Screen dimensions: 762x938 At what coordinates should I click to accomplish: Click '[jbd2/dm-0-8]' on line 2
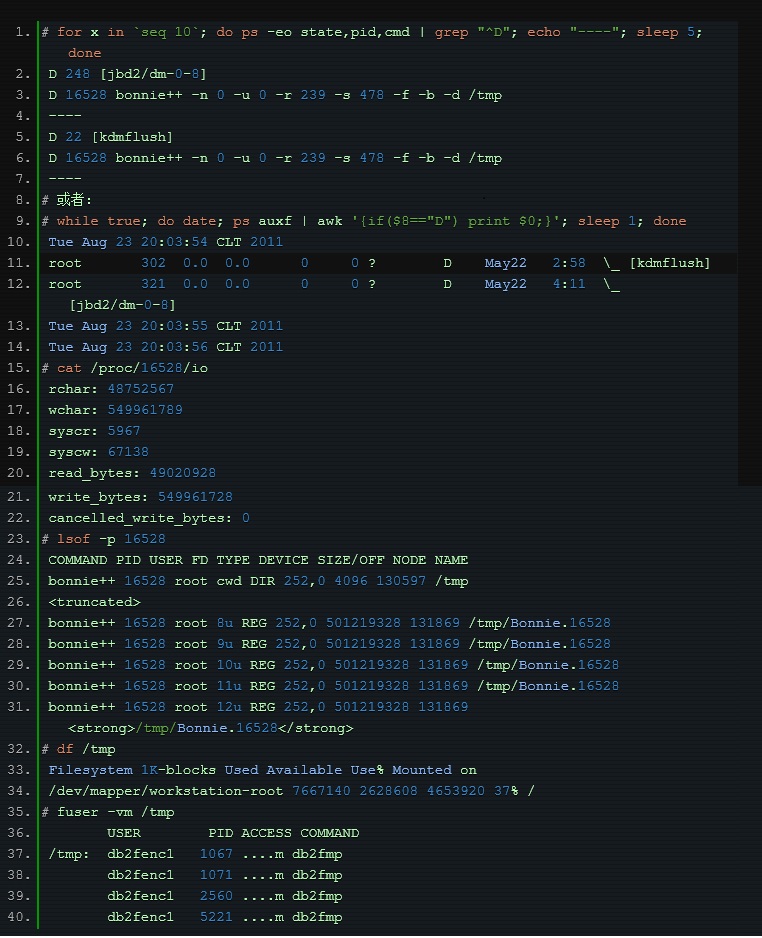153,74
